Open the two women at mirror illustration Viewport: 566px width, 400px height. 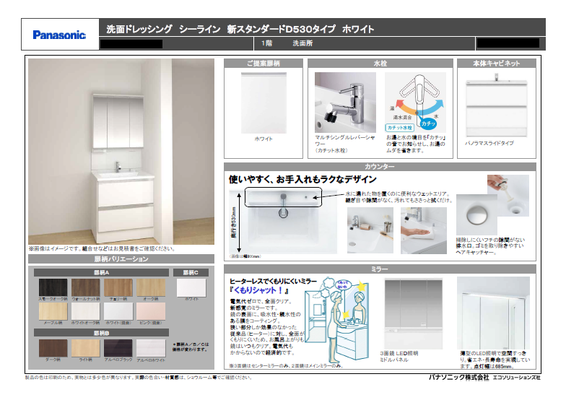(336, 320)
